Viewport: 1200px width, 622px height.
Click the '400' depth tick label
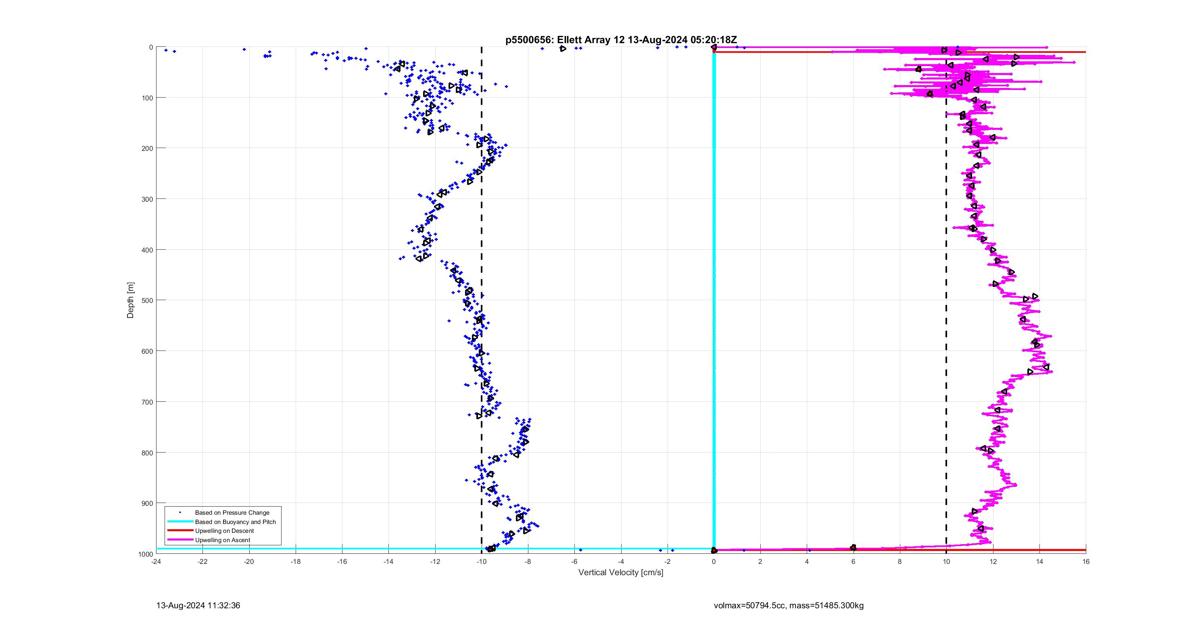point(145,250)
